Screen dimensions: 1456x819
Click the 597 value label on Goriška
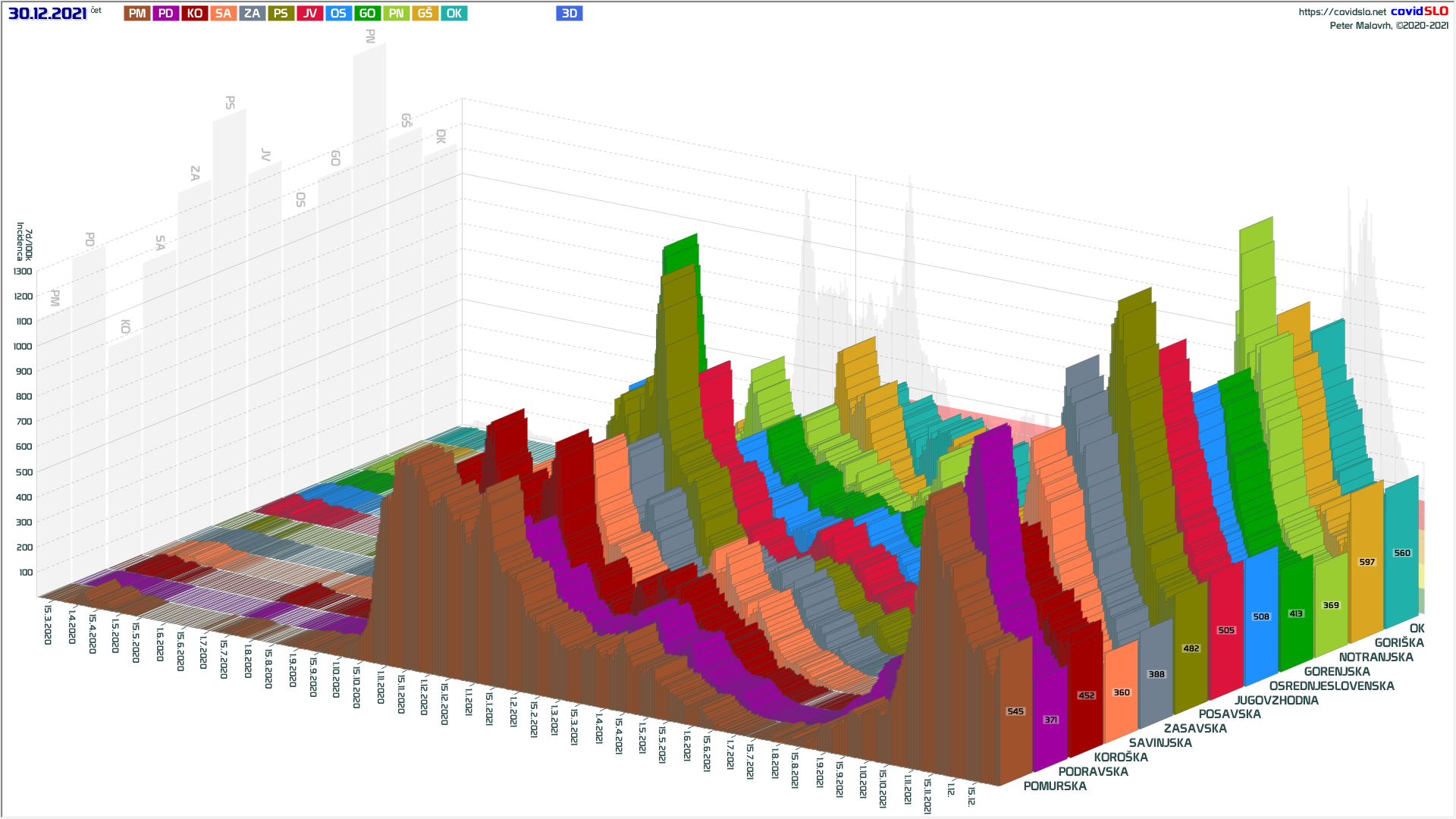(x=1367, y=562)
